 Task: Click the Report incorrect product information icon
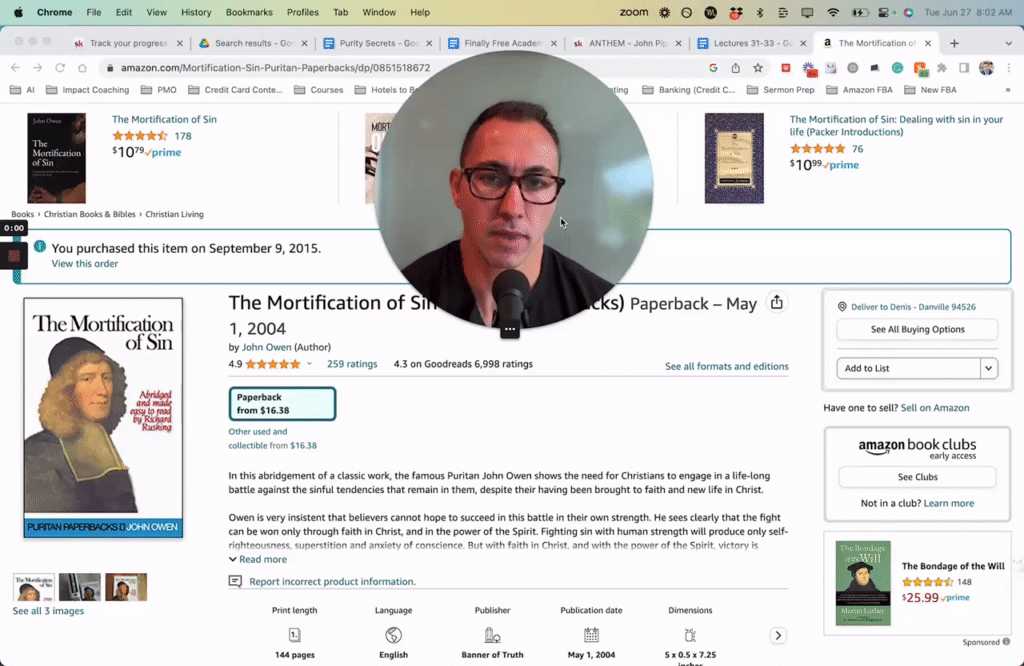coord(235,581)
